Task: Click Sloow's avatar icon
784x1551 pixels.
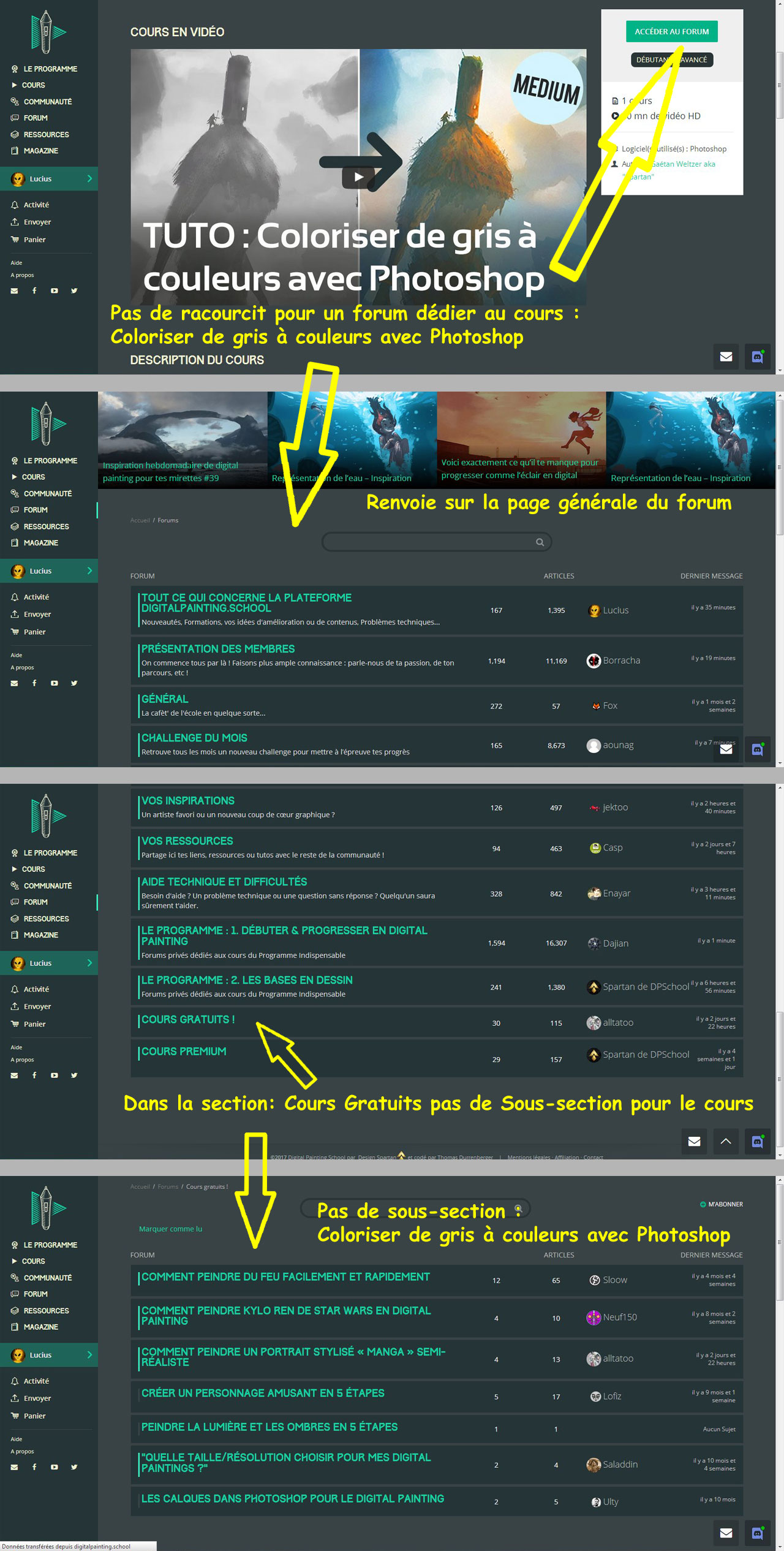Action: tap(594, 1280)
